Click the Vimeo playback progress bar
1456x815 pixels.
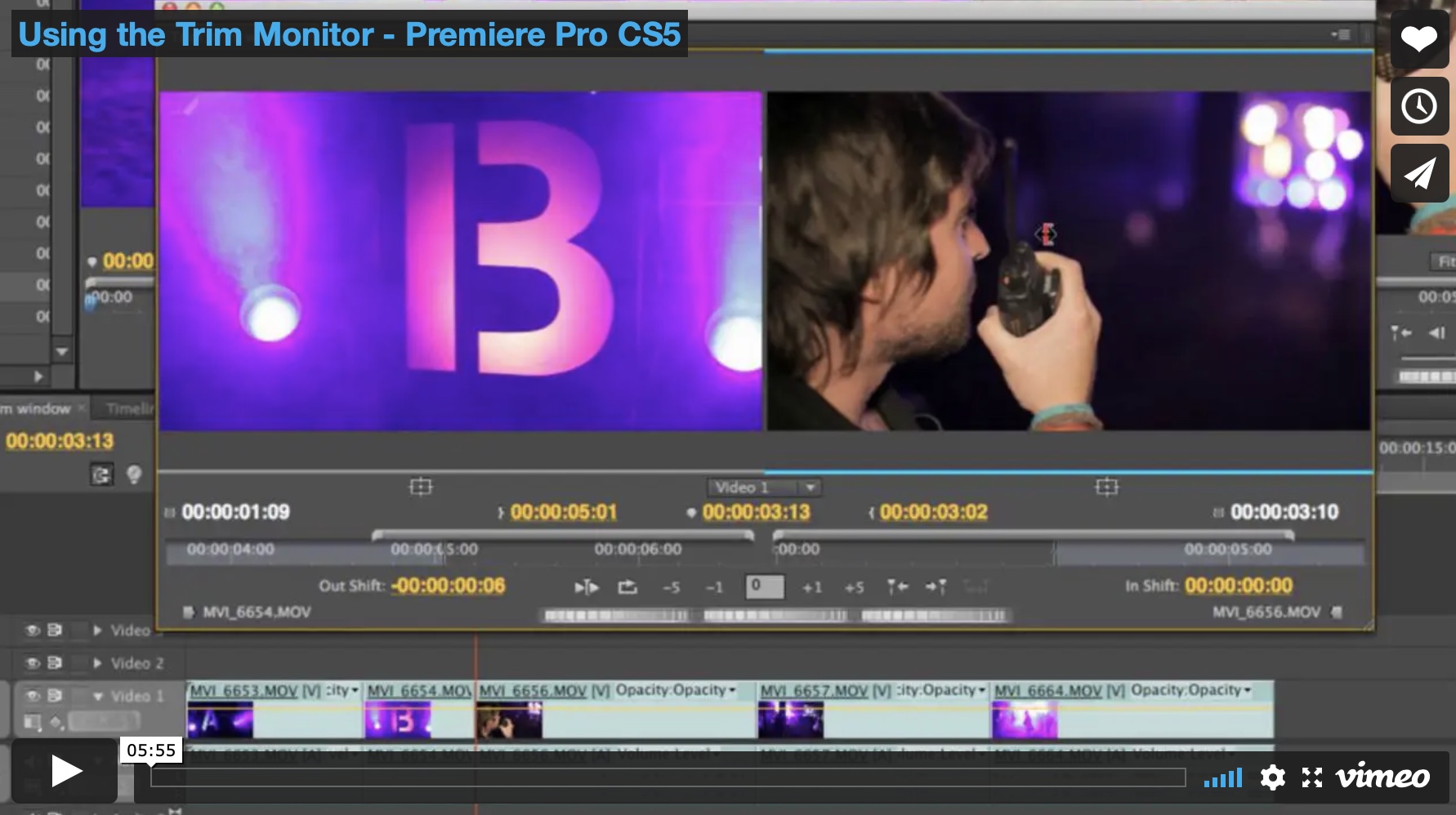pos(666,777)
